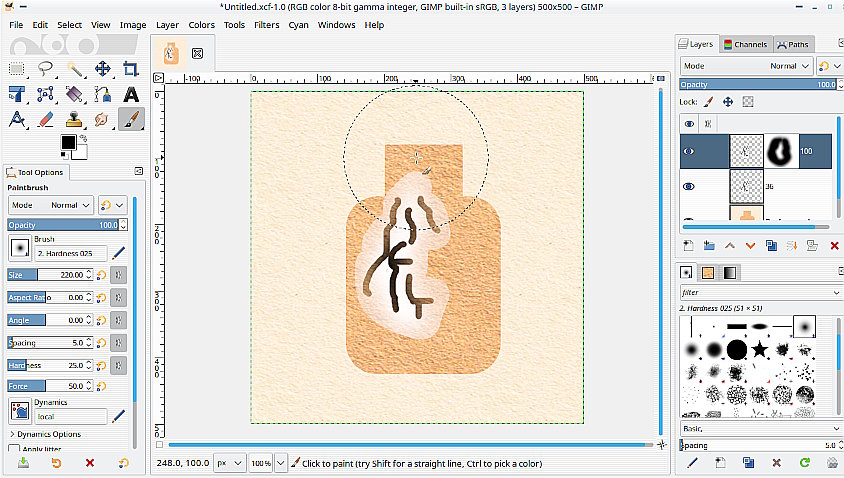The image size is (844, 478).
Task: Open the px unit dropdown in status bar
Action: 229,463
